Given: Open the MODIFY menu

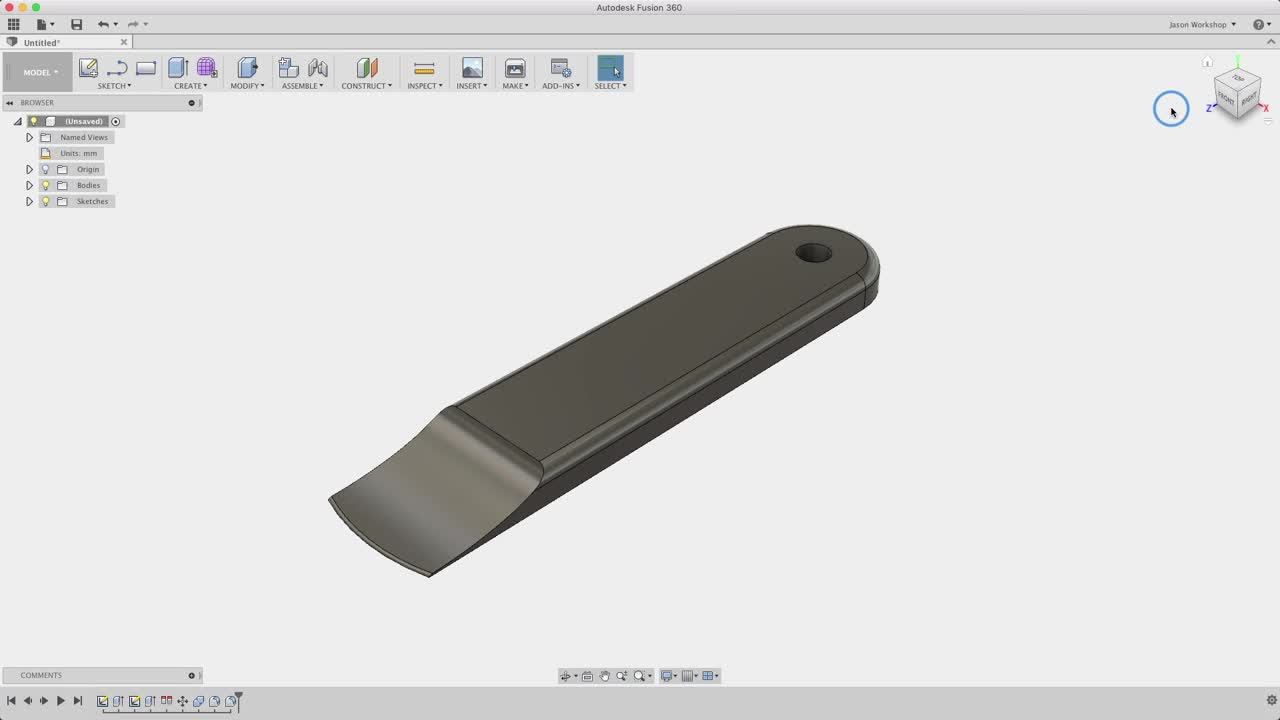Looking at the screenshot, I should [247, 86].
